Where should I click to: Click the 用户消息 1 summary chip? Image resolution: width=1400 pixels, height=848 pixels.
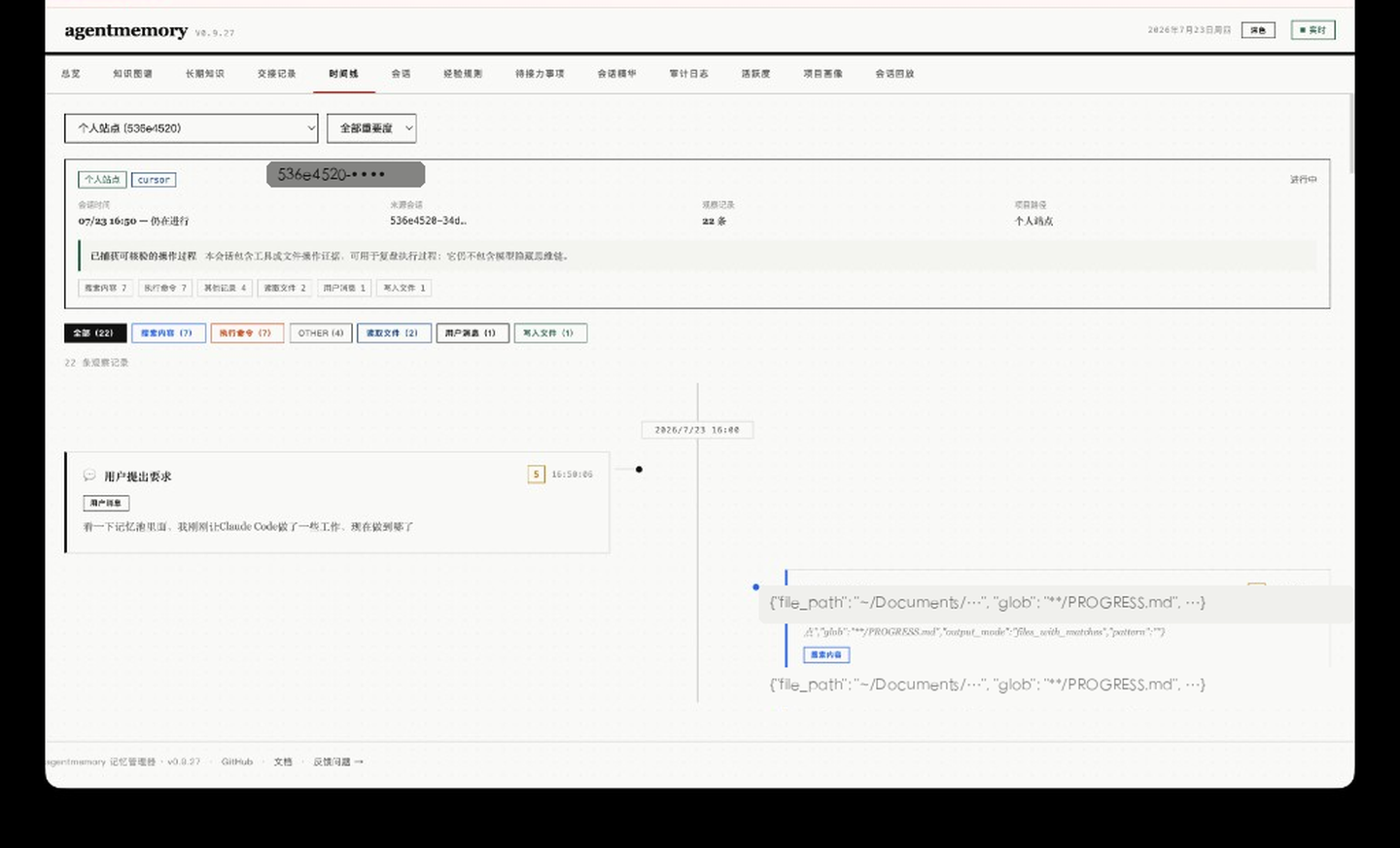pos(344,288)
